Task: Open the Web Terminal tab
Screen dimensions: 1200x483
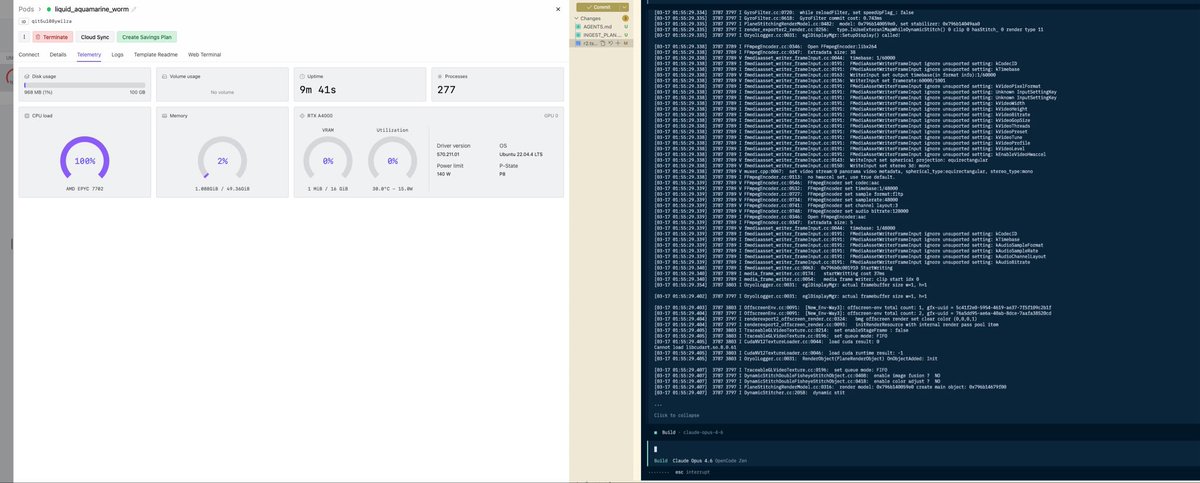Action: (204, 54)
